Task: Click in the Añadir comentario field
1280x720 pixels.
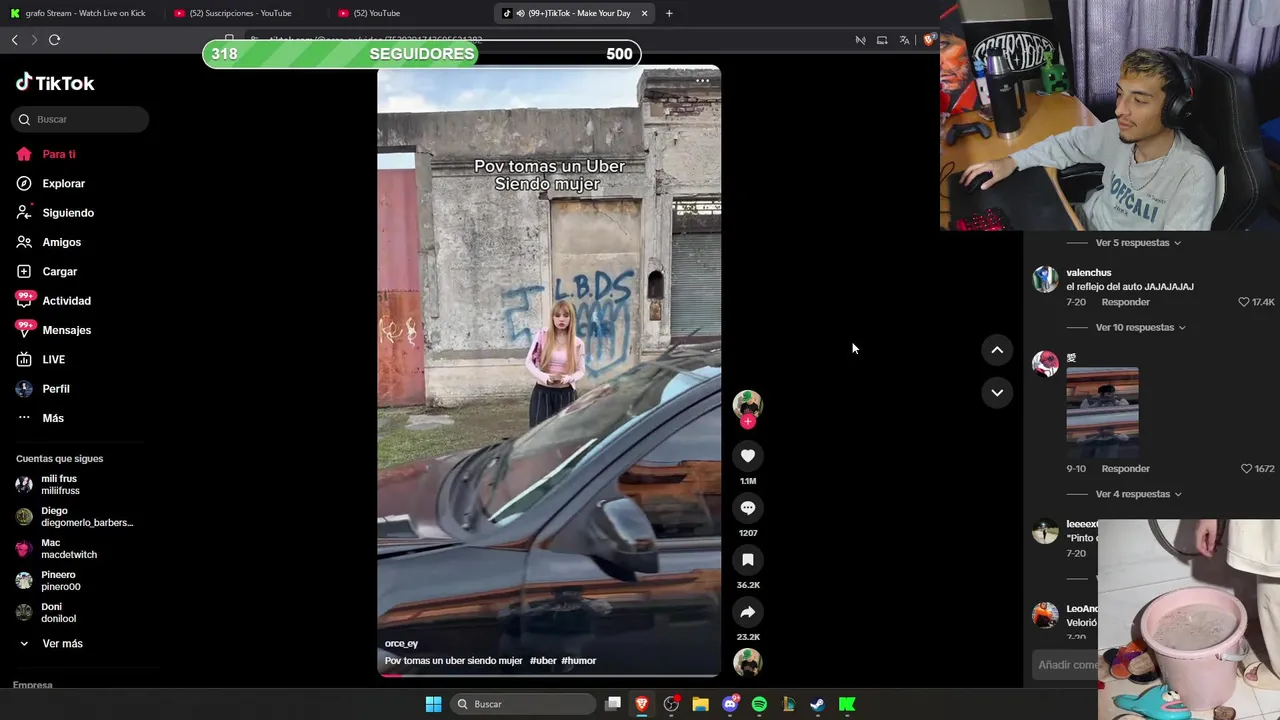Action: pyautogui.click(x=1066, y=665)
